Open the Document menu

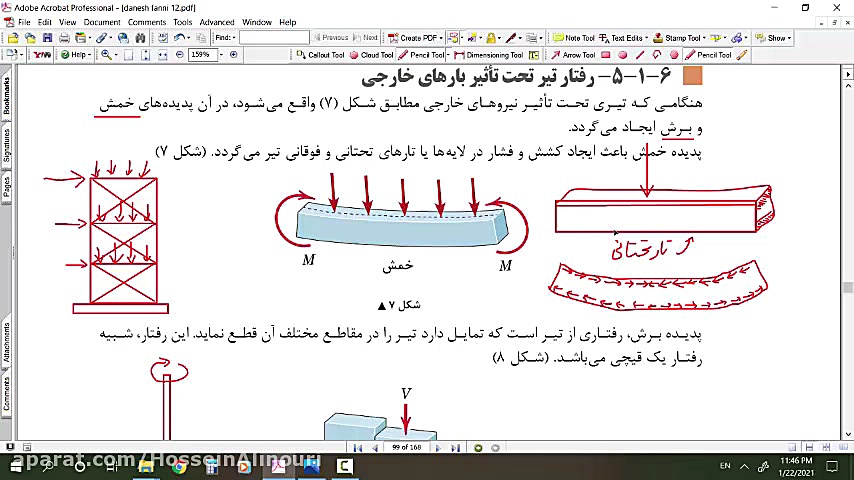click(x=102, y=22)
